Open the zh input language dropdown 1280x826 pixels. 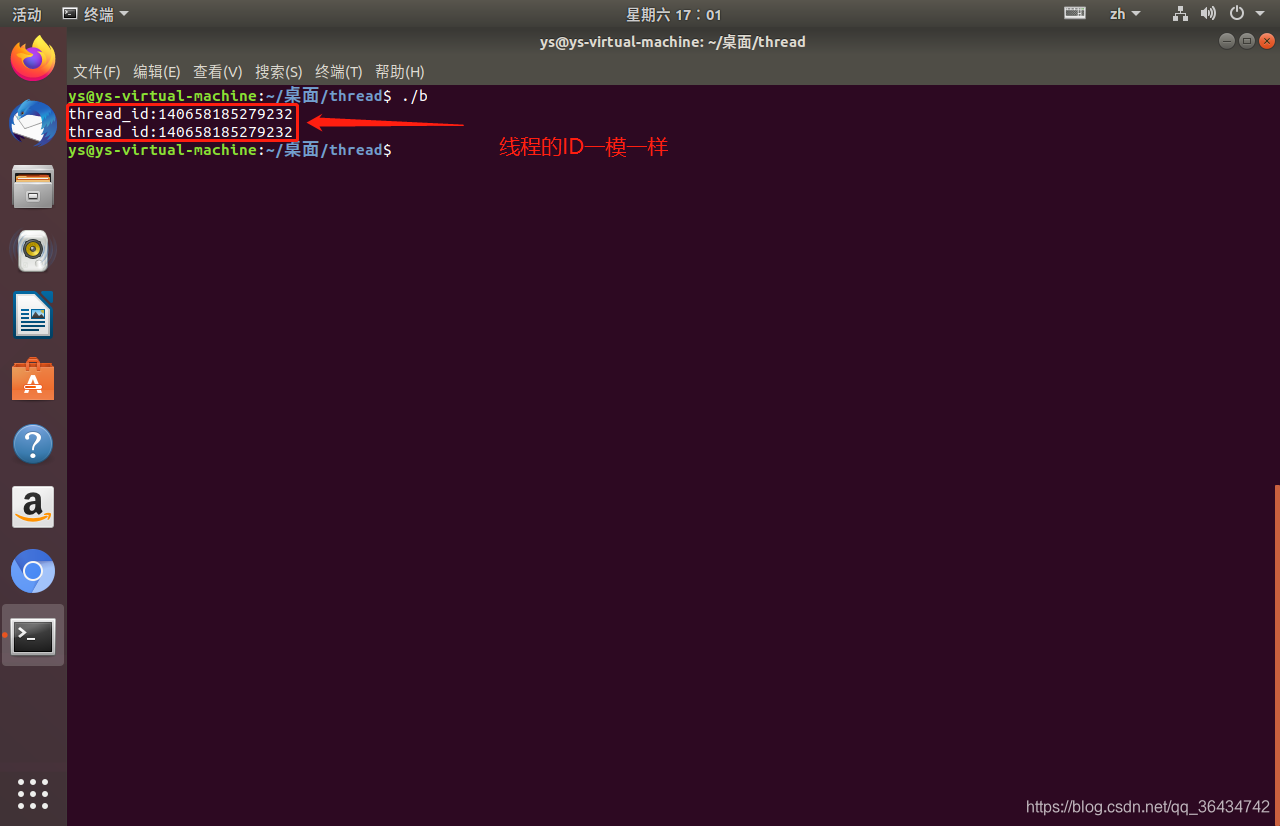(x=1125, y=14)
